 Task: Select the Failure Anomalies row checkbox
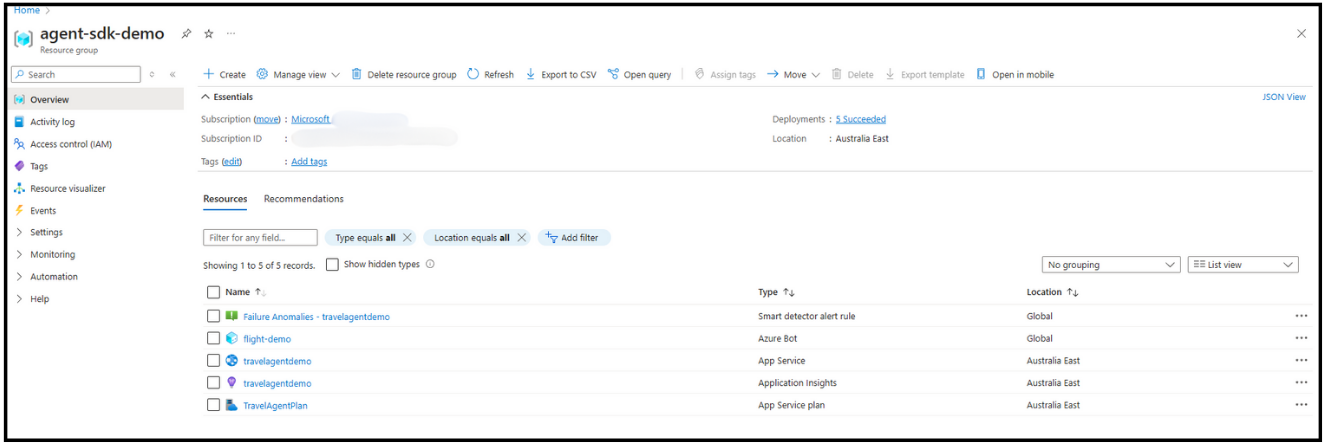pyautogui.click(x=213, y=316)
